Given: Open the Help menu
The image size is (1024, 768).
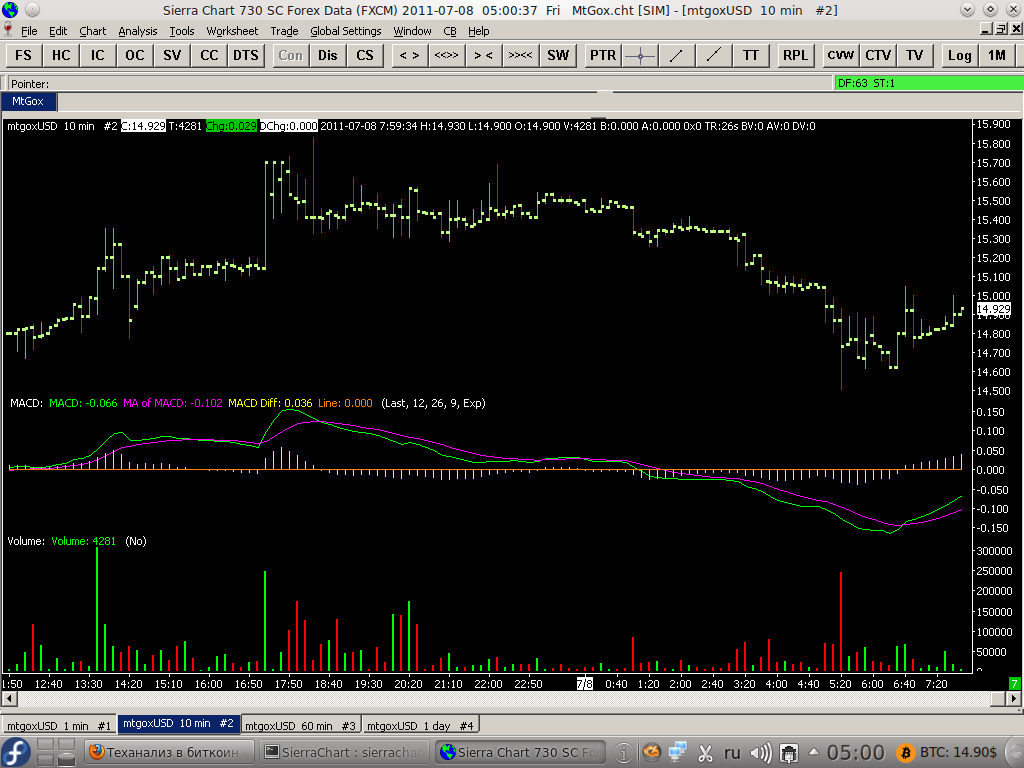Looking at the screenshot, I should pyautogui.click(x=479, y=31).
